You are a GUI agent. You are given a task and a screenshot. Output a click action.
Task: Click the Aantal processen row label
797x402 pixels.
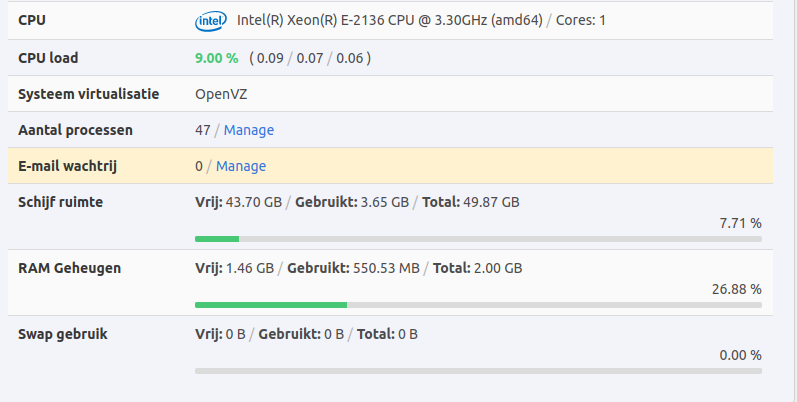coord(76,130)
